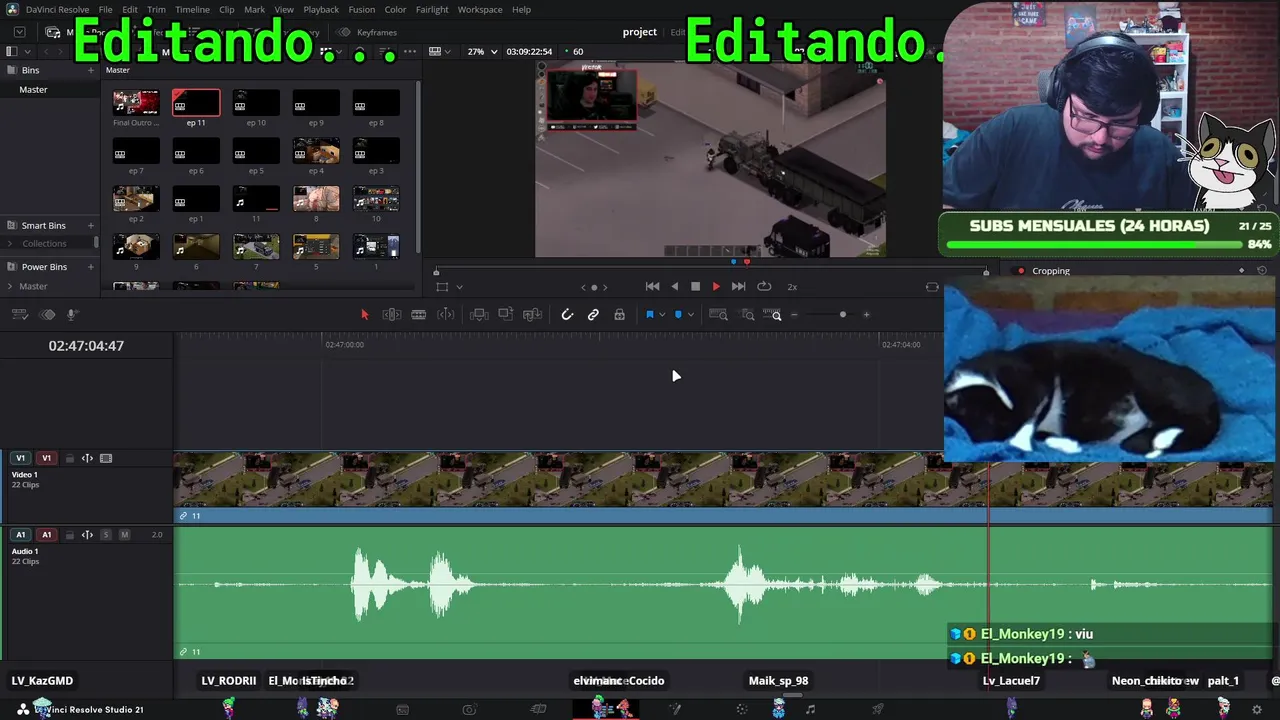Click Full Extent Zoom icon
This screenshot has height=720, width=1280.
(x=718, y=315)
